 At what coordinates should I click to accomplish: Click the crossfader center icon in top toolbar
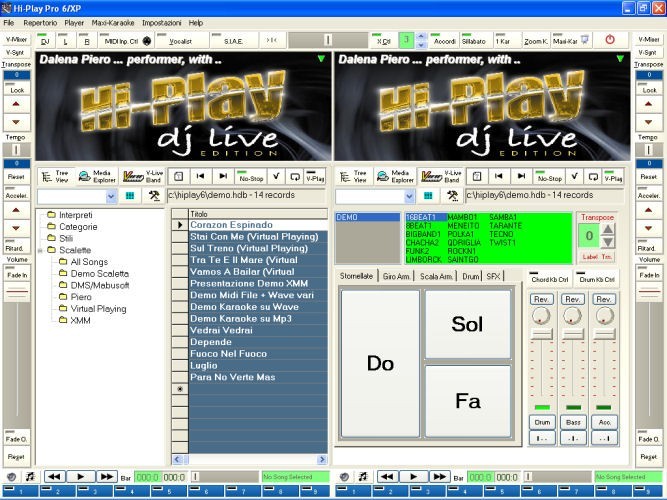(x=272, y=40)
